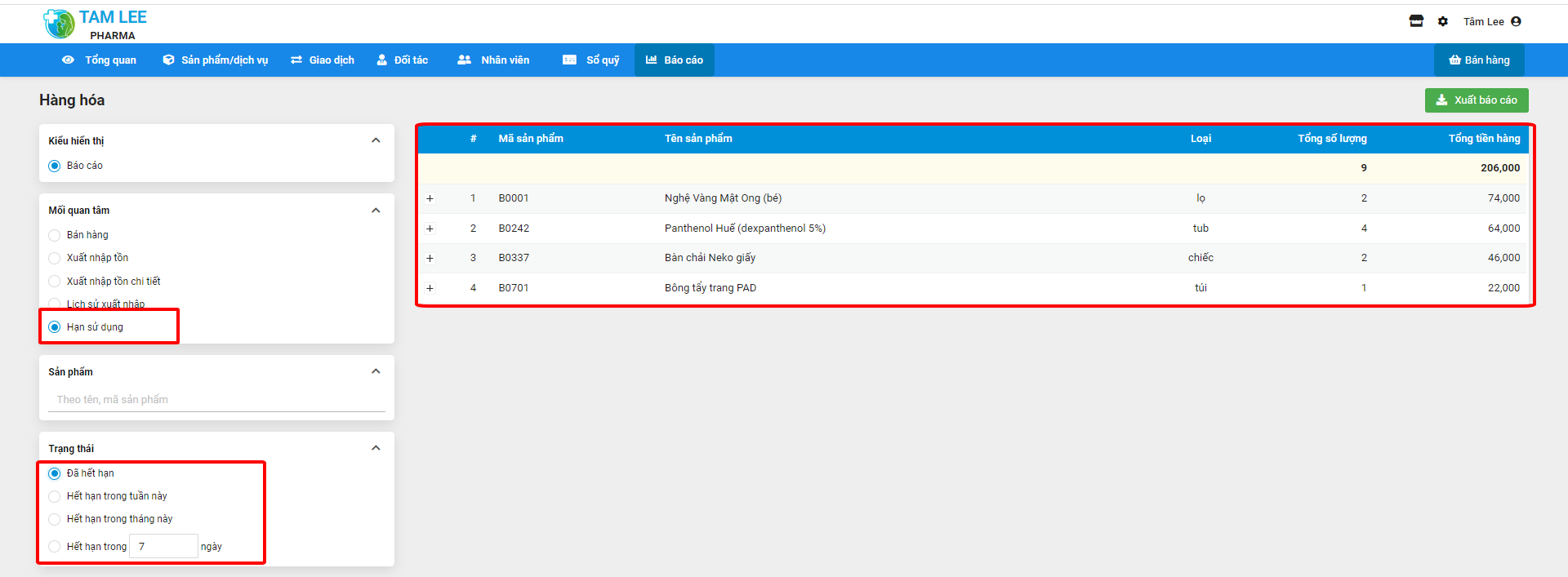Viewport: 1568px width, 577px height.
Task: Open the Báo cáo menu
Action: pos(675,60)
